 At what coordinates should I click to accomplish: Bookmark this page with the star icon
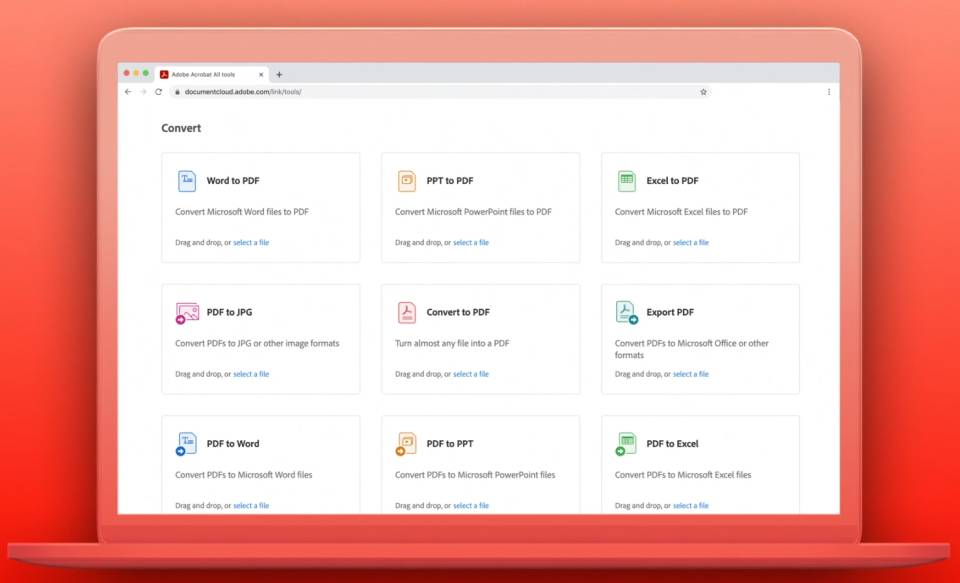coord(703,92)
